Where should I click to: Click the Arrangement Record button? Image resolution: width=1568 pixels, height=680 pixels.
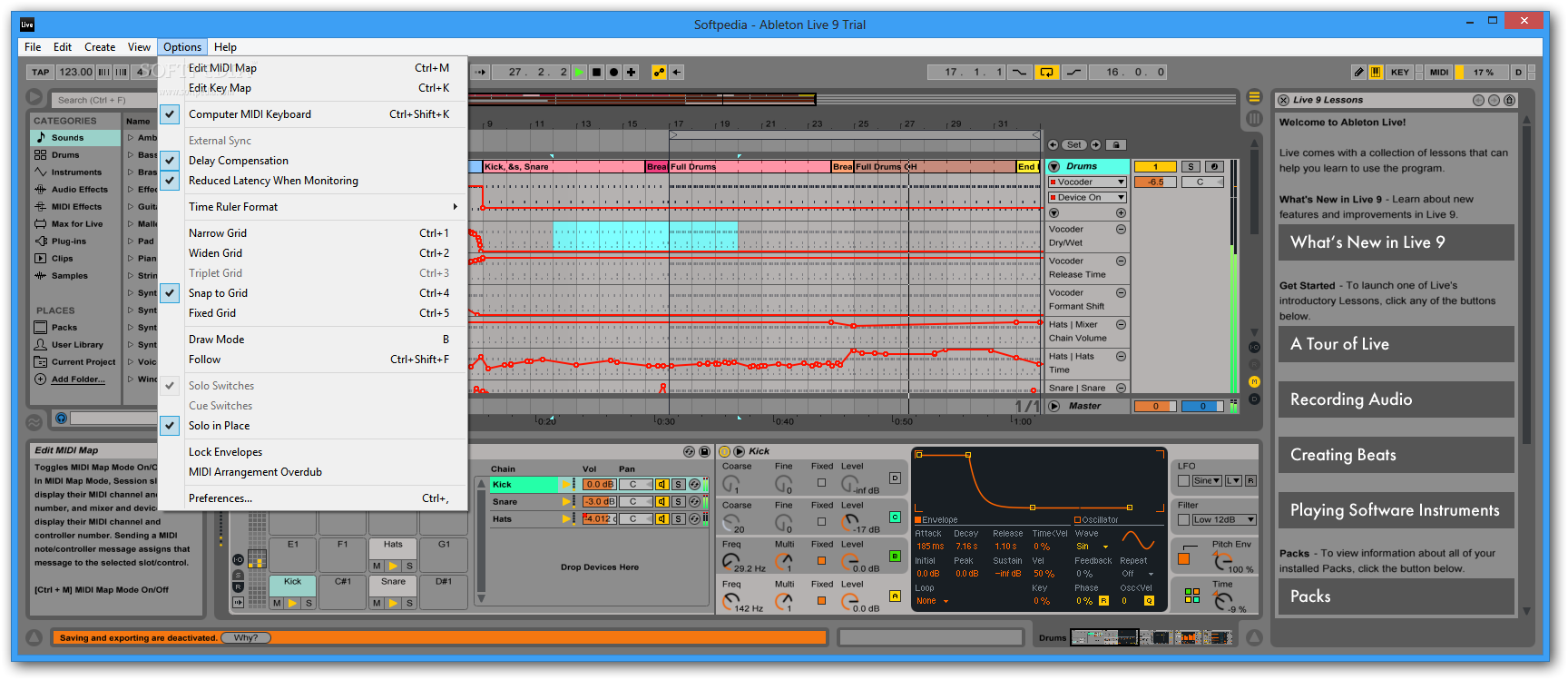coord(613,72)
